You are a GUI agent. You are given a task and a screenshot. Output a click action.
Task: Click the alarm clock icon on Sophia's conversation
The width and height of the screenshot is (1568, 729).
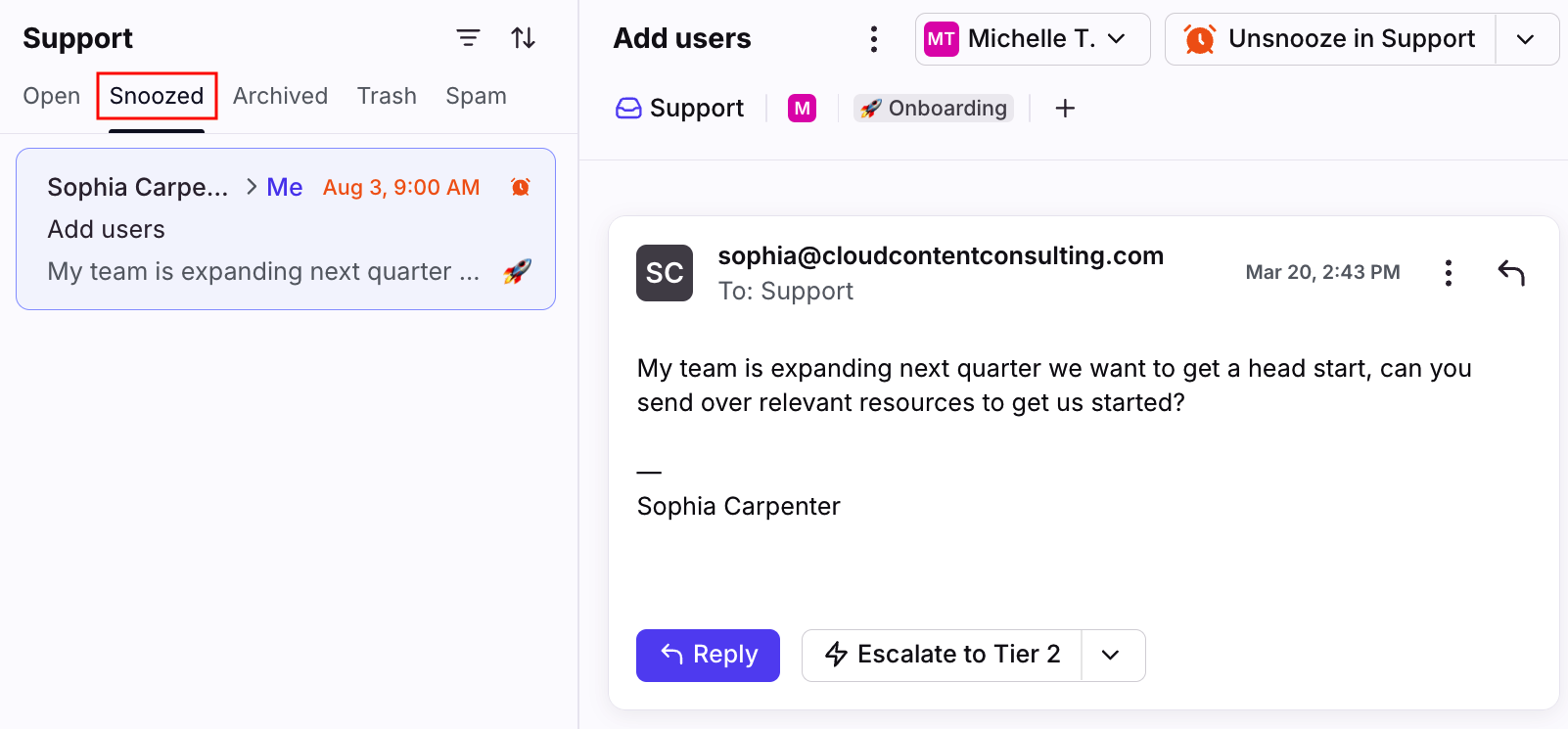click(521, 187)
